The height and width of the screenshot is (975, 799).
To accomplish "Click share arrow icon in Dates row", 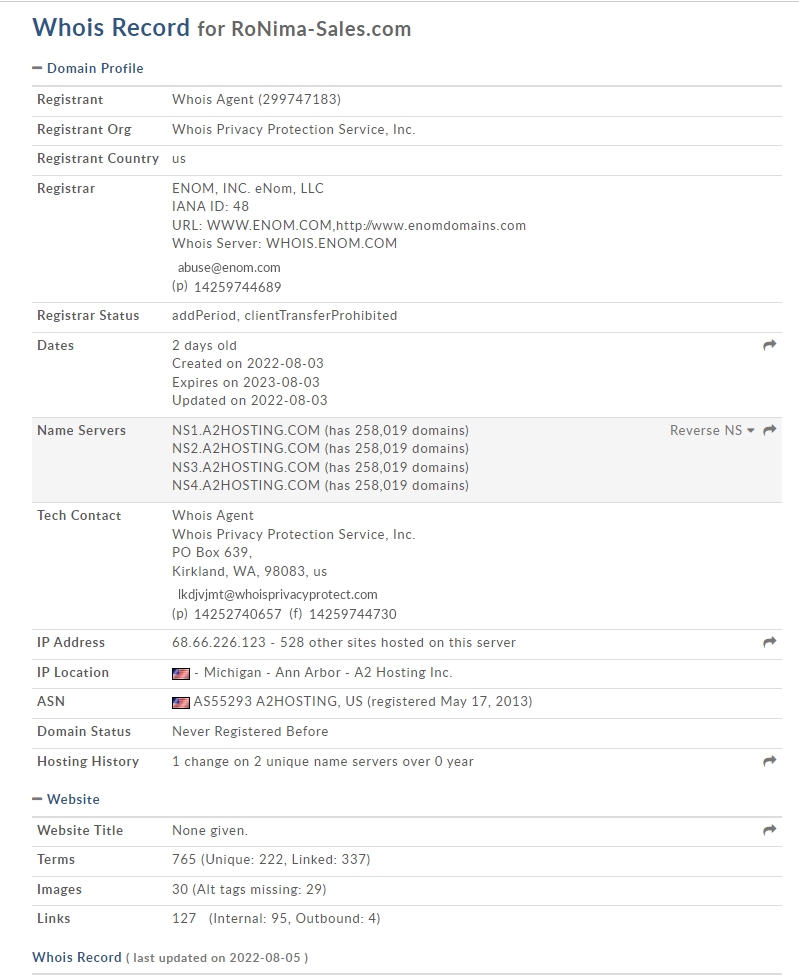I will click(770, 345).
